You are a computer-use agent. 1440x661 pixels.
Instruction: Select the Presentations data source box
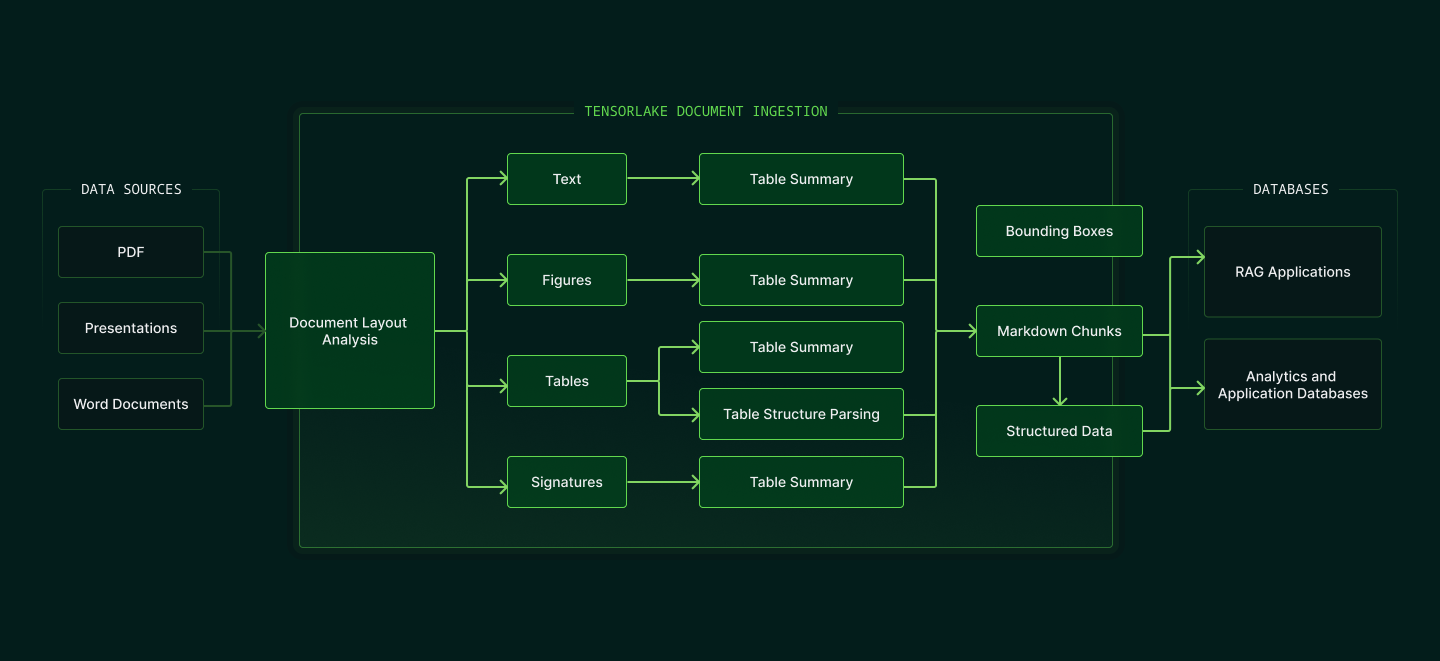(131, 328)
